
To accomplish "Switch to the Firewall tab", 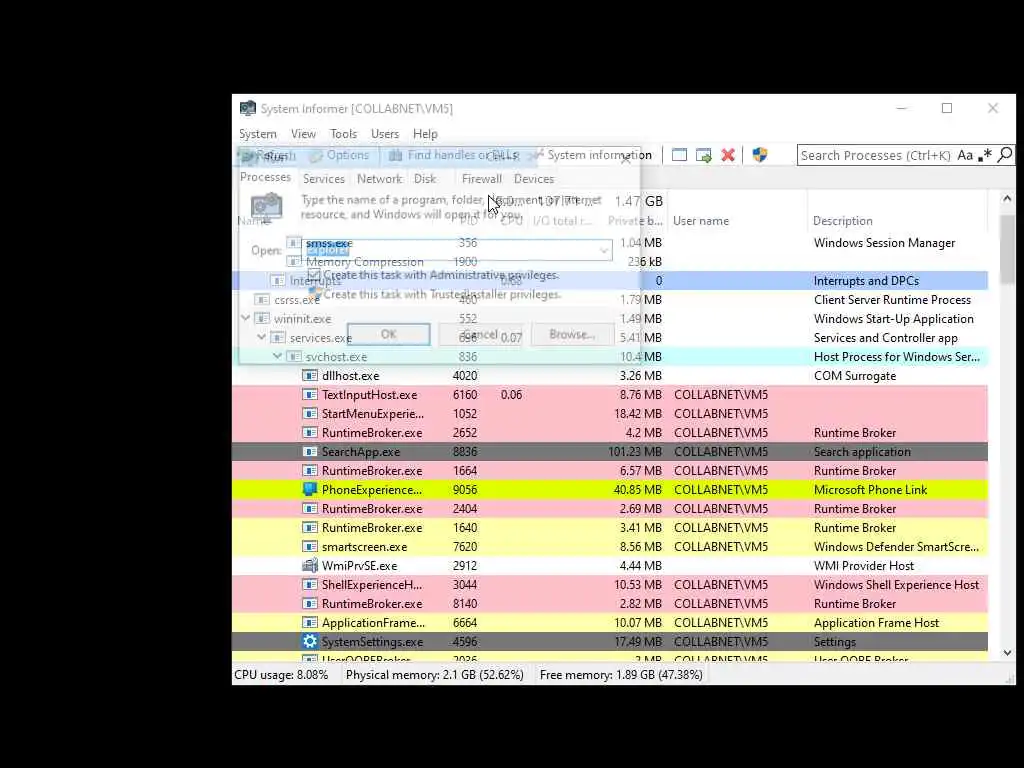I will pyautogui.click(x=481, y=178).
